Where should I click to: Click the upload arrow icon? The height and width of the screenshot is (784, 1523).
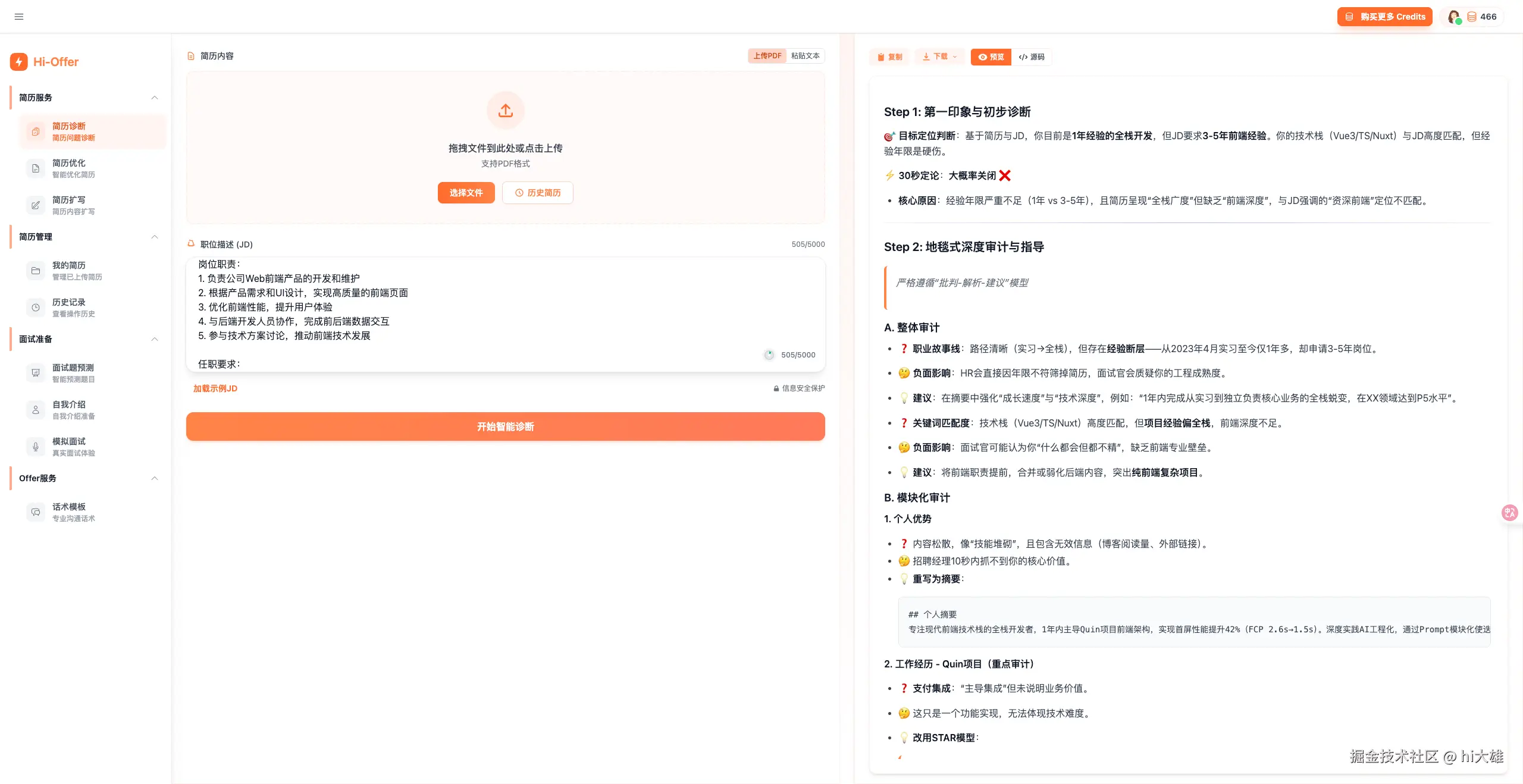pyautogui.click(x=505, y=110)
